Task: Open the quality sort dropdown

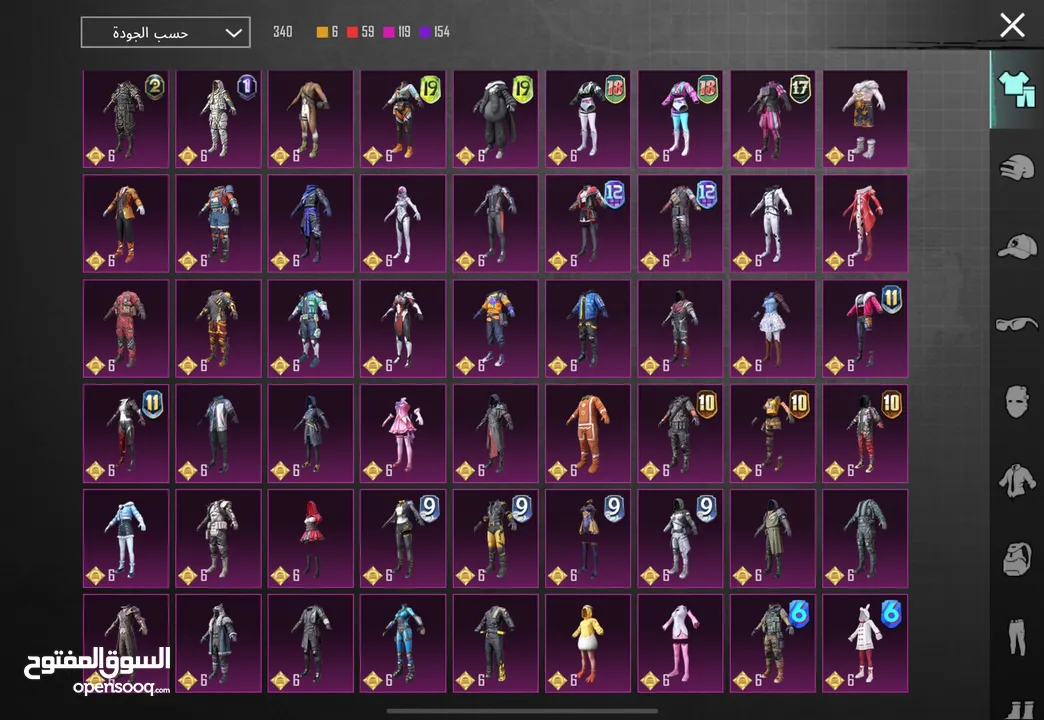Action: click(x=166, y=33)
